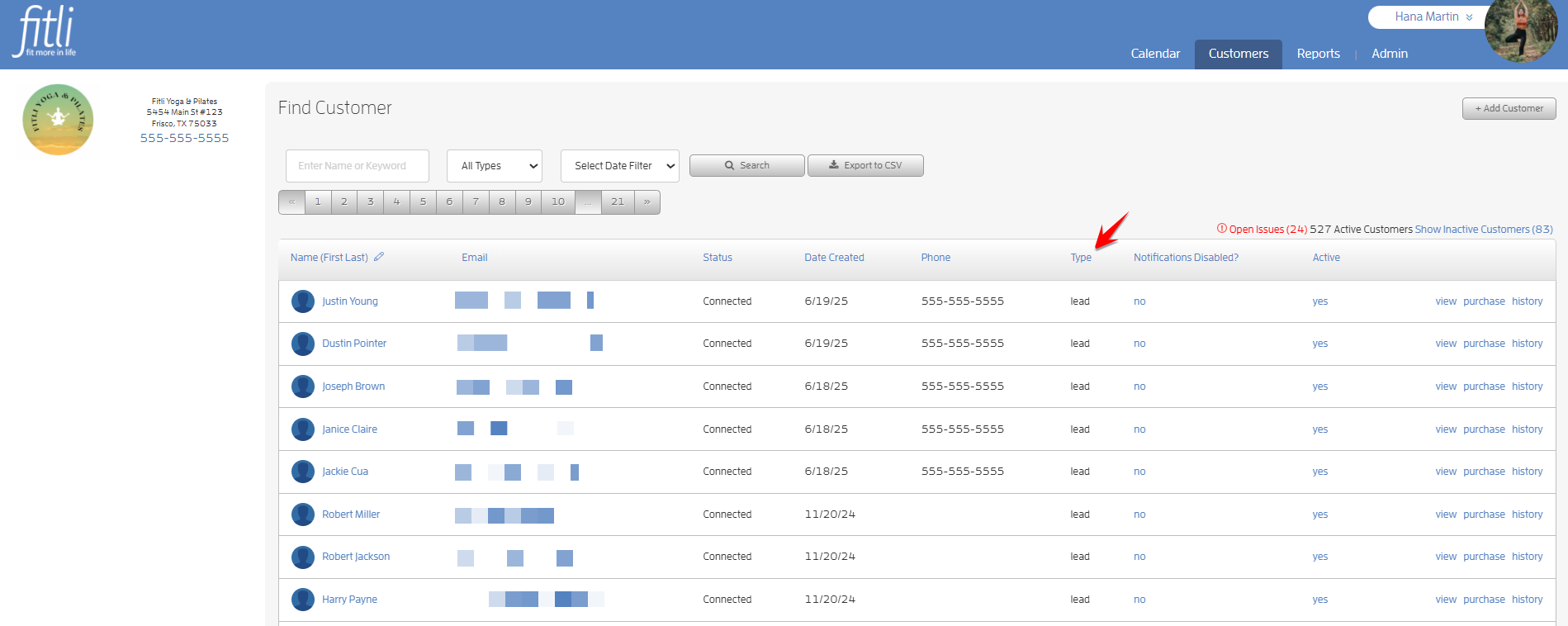
Task: Go to previous pages arrow in pagination
Action: (x=291, y=202)
